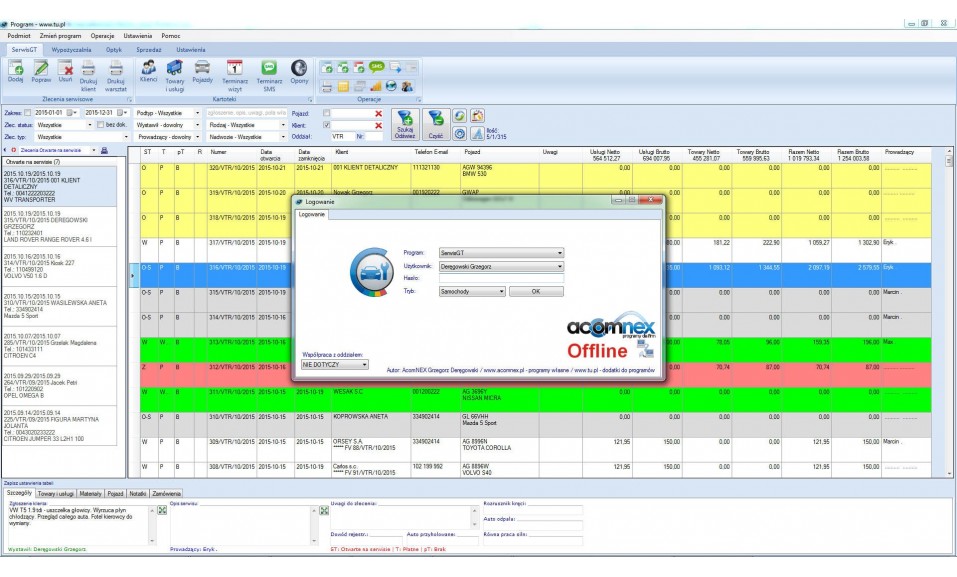Expand the Tryb Samochody dropdown
This screenshot has height=577, width=957.
click(x=500, y=291)
